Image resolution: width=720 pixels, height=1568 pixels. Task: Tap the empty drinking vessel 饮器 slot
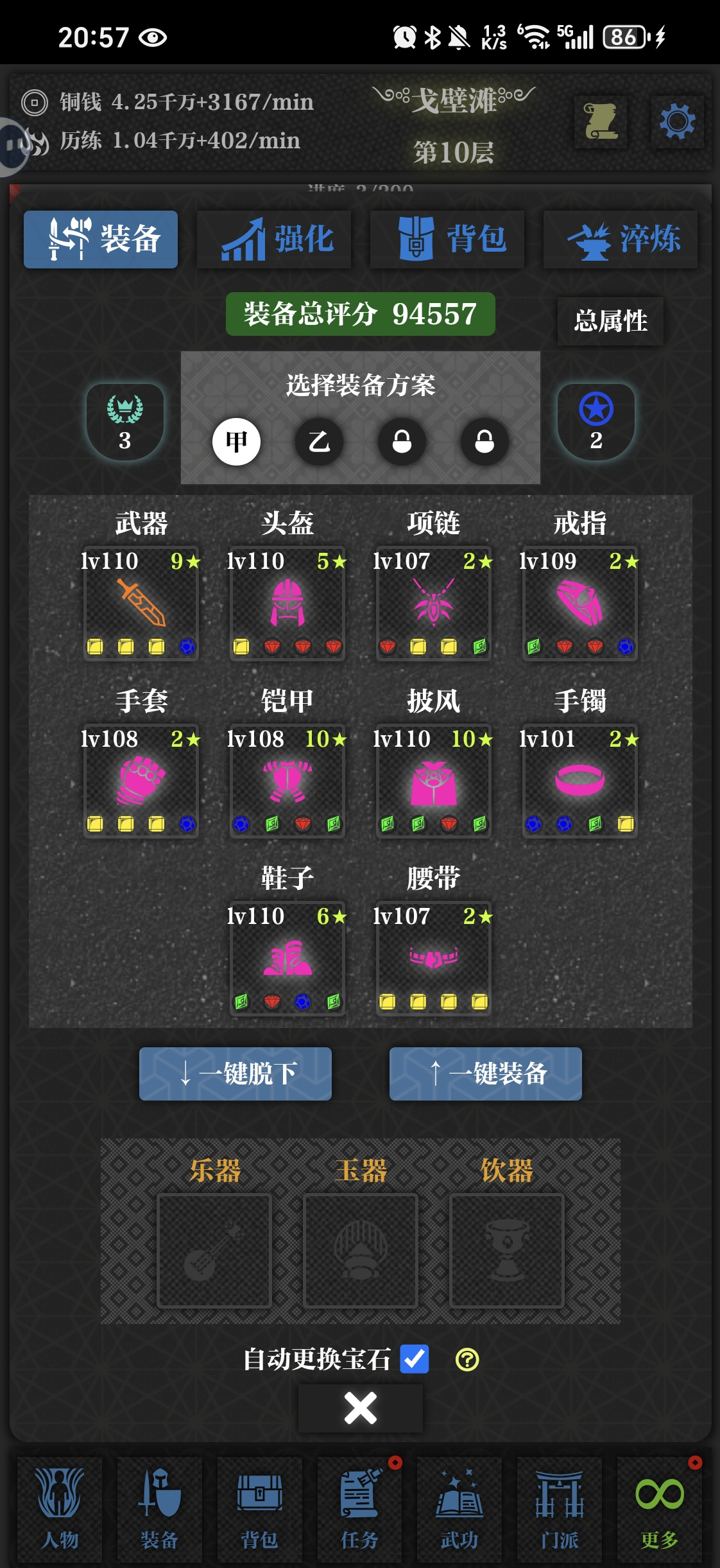tap(507, 1250)
